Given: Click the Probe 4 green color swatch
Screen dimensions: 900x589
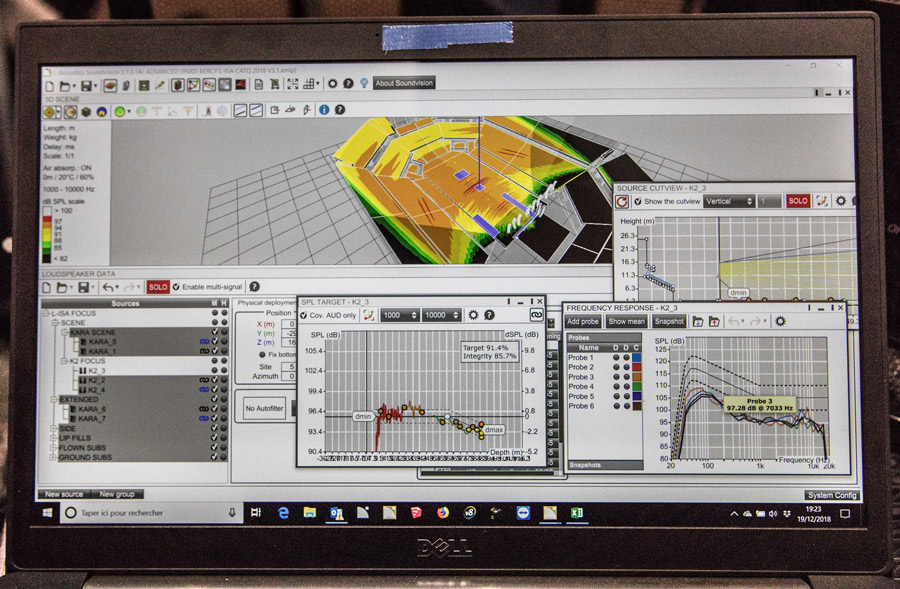Looking at the screenshot, I should (636, 387).
